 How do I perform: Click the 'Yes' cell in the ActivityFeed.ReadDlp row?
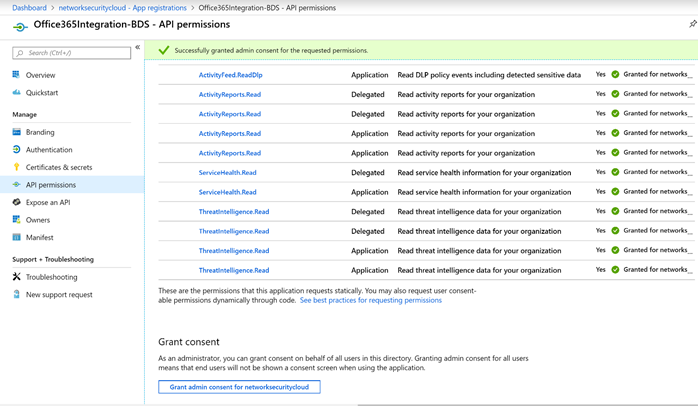click(601, 74)
